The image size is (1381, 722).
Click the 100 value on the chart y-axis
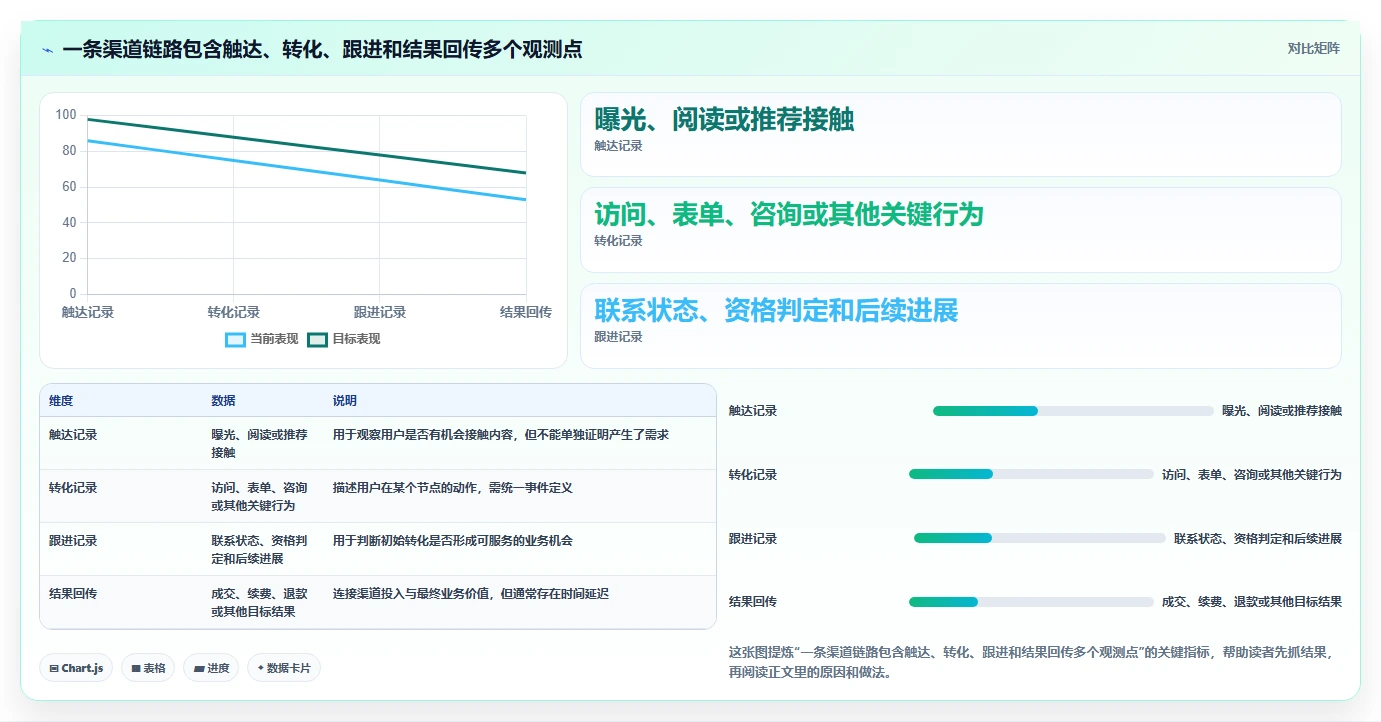pos(66,115)
